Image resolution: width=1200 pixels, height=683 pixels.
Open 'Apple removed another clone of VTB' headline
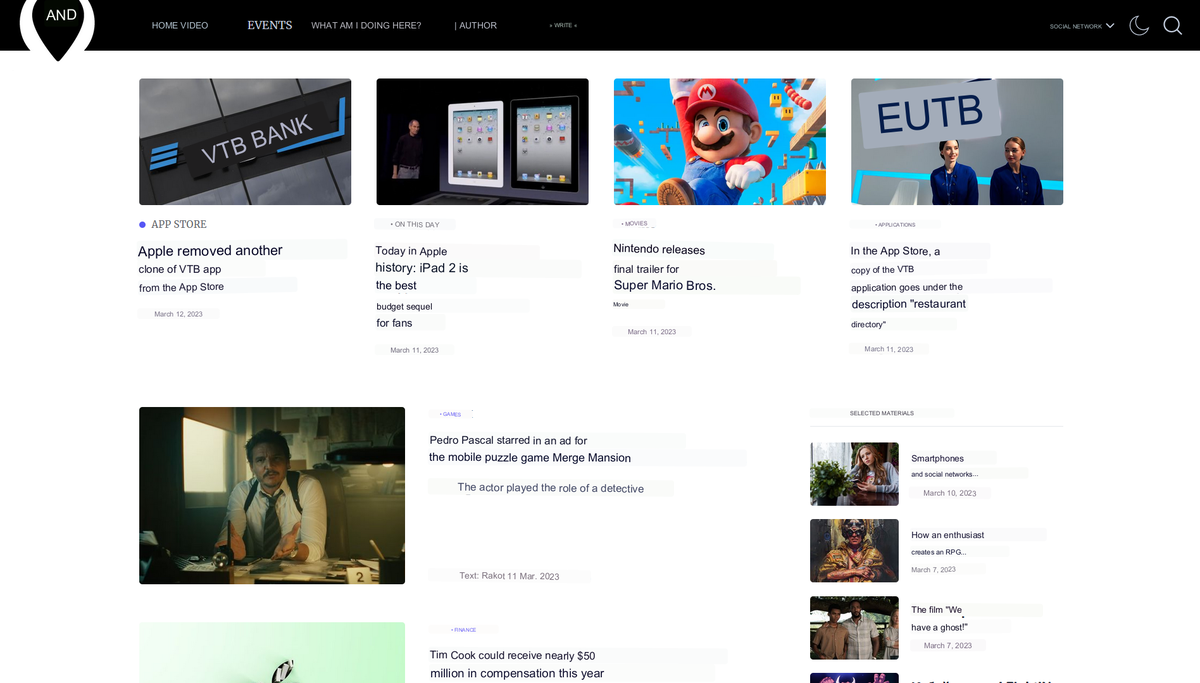click(x=210, y=268)
